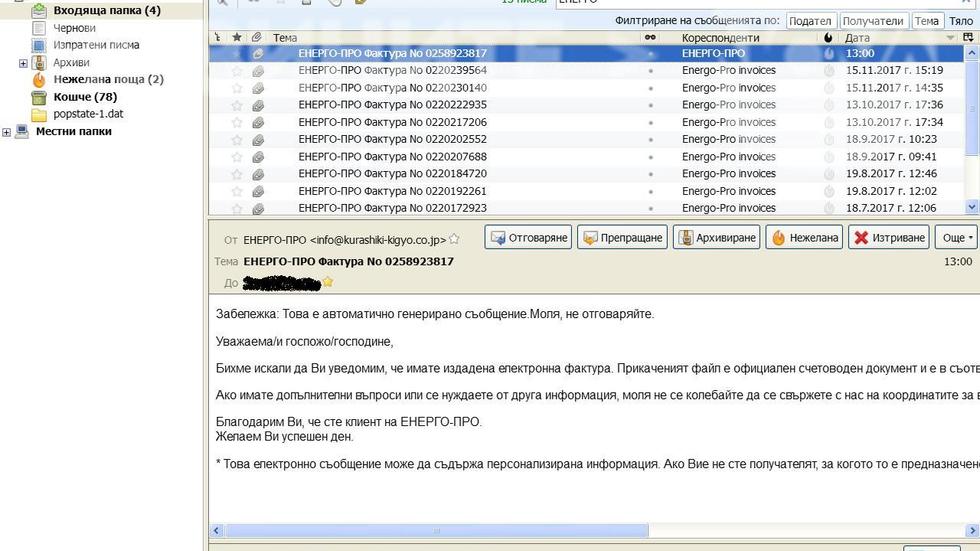Expand the Местни папки tree node
This screenshot has width=980, height=551.
[x=6, y=132]
